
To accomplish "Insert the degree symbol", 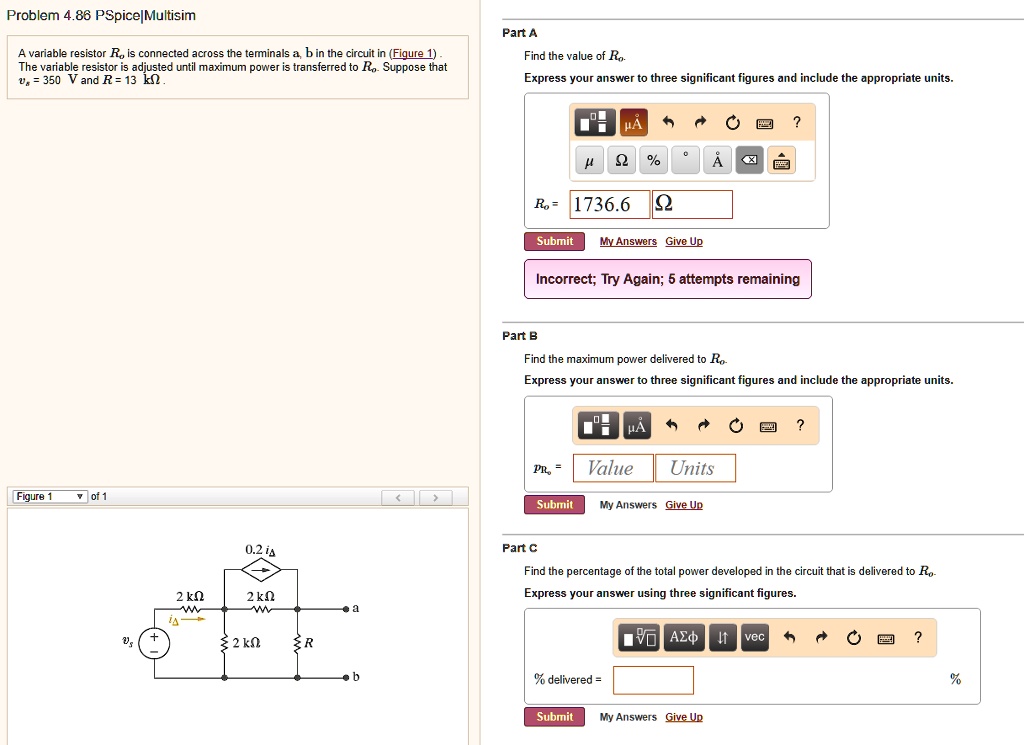I will tap(684, 160).
